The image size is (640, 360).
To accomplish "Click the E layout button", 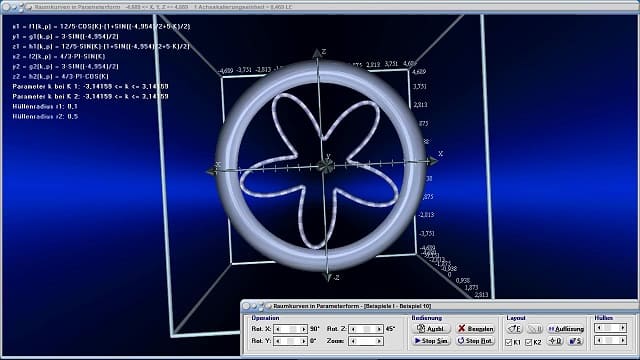I will click(x=515, y=329).
